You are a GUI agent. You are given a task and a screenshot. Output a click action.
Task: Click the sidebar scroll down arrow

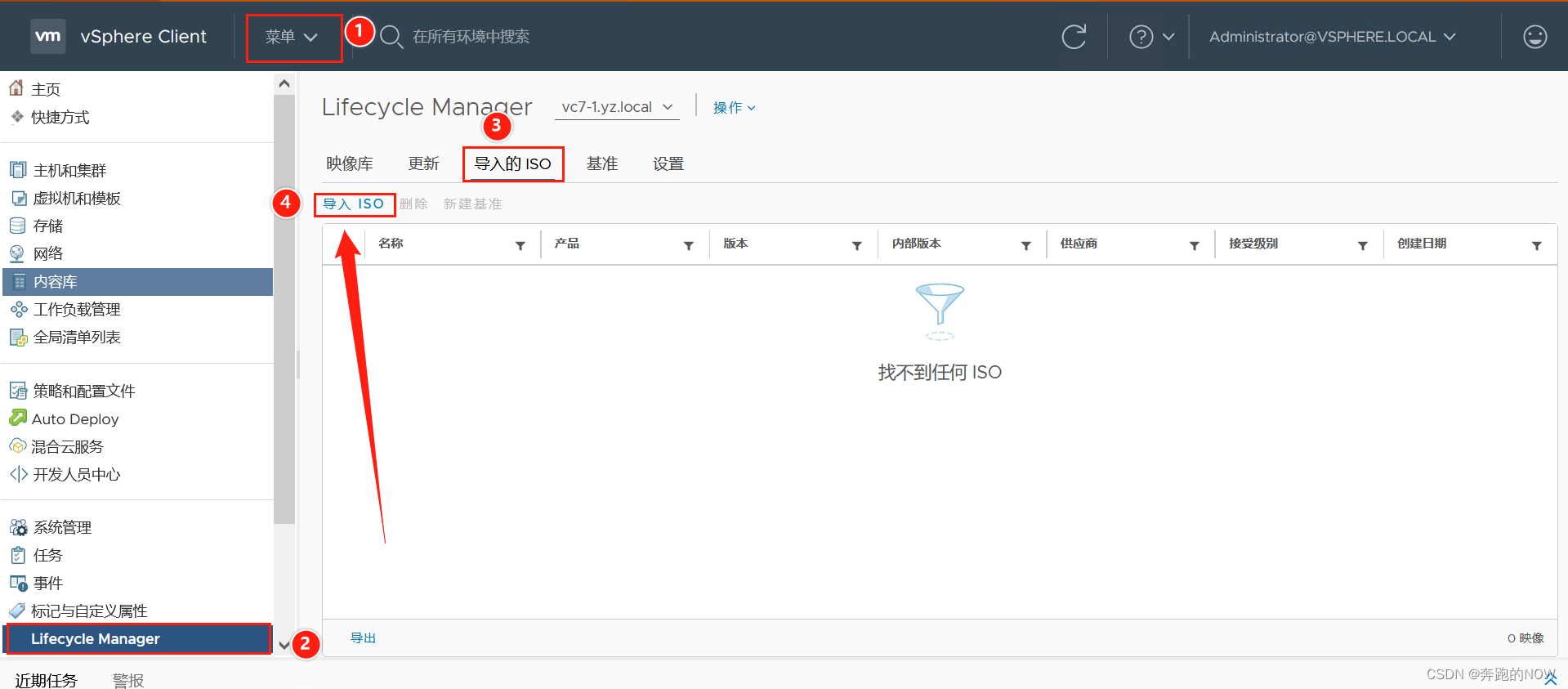[284, 645]
